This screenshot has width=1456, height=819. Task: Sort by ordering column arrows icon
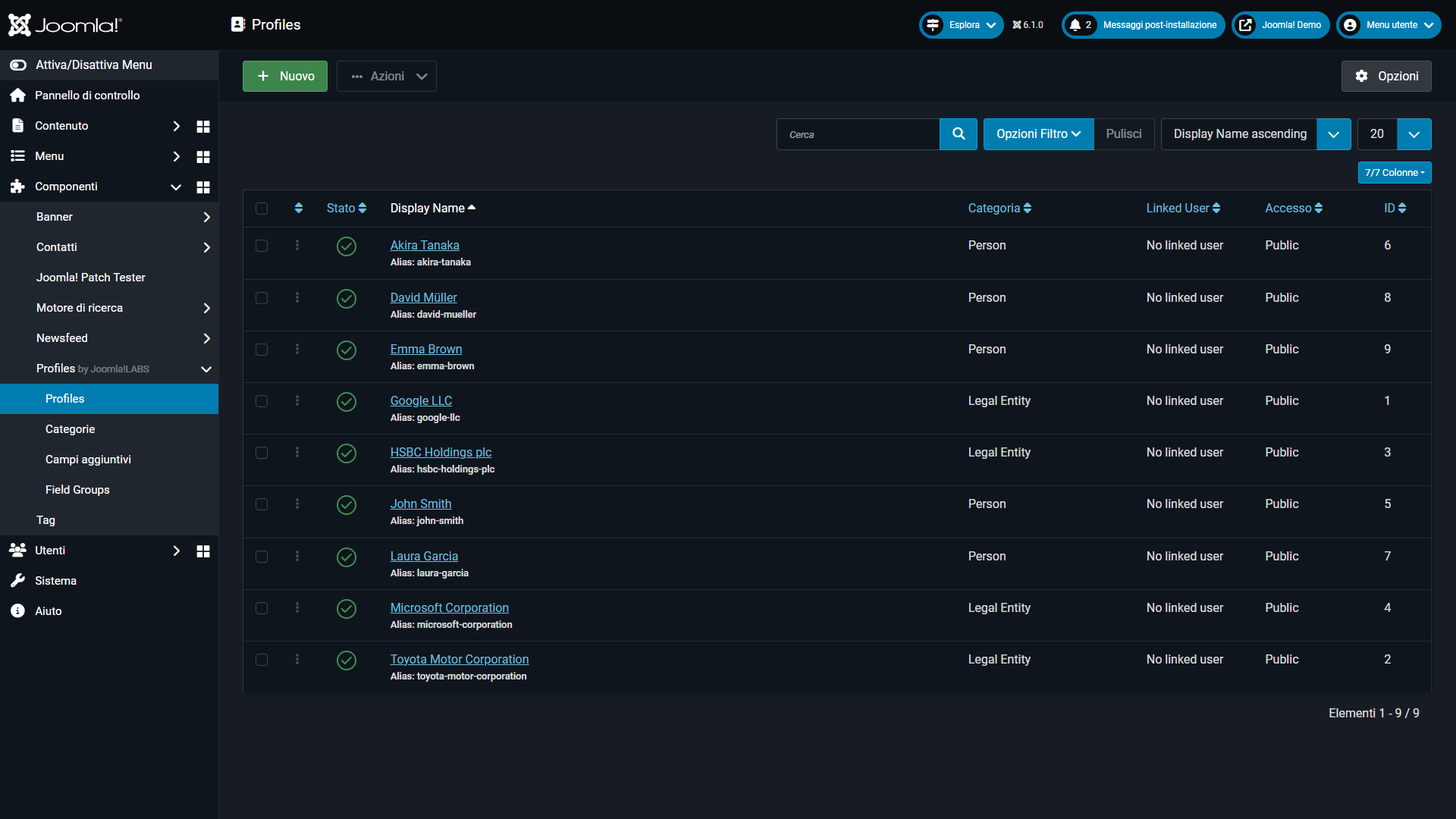tap(299, 208)
